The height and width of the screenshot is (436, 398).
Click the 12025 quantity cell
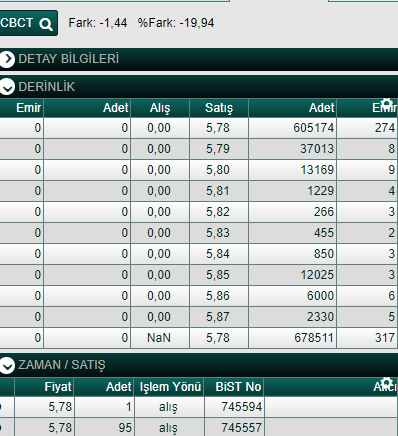292,275
